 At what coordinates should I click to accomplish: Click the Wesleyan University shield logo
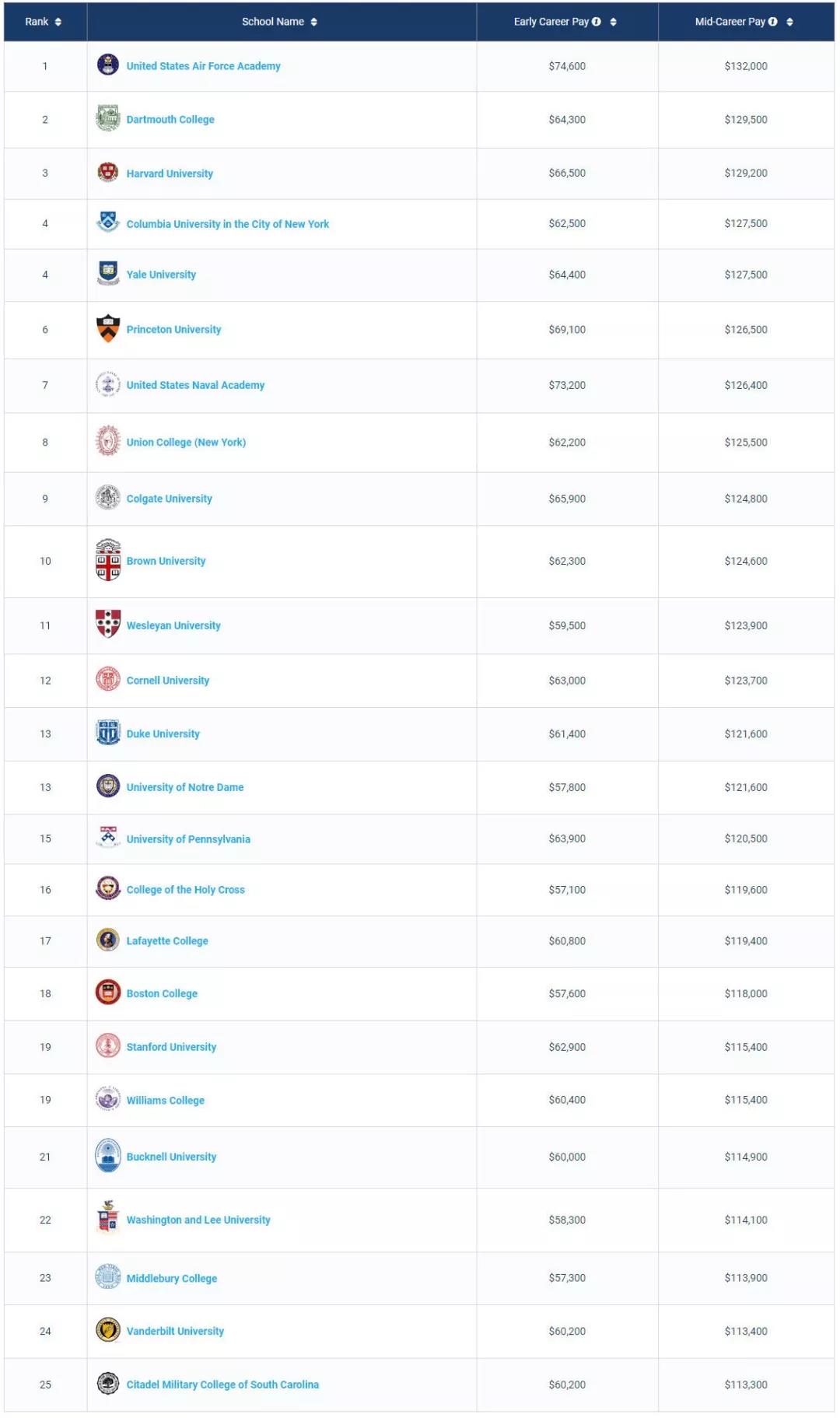click(108, 624)
